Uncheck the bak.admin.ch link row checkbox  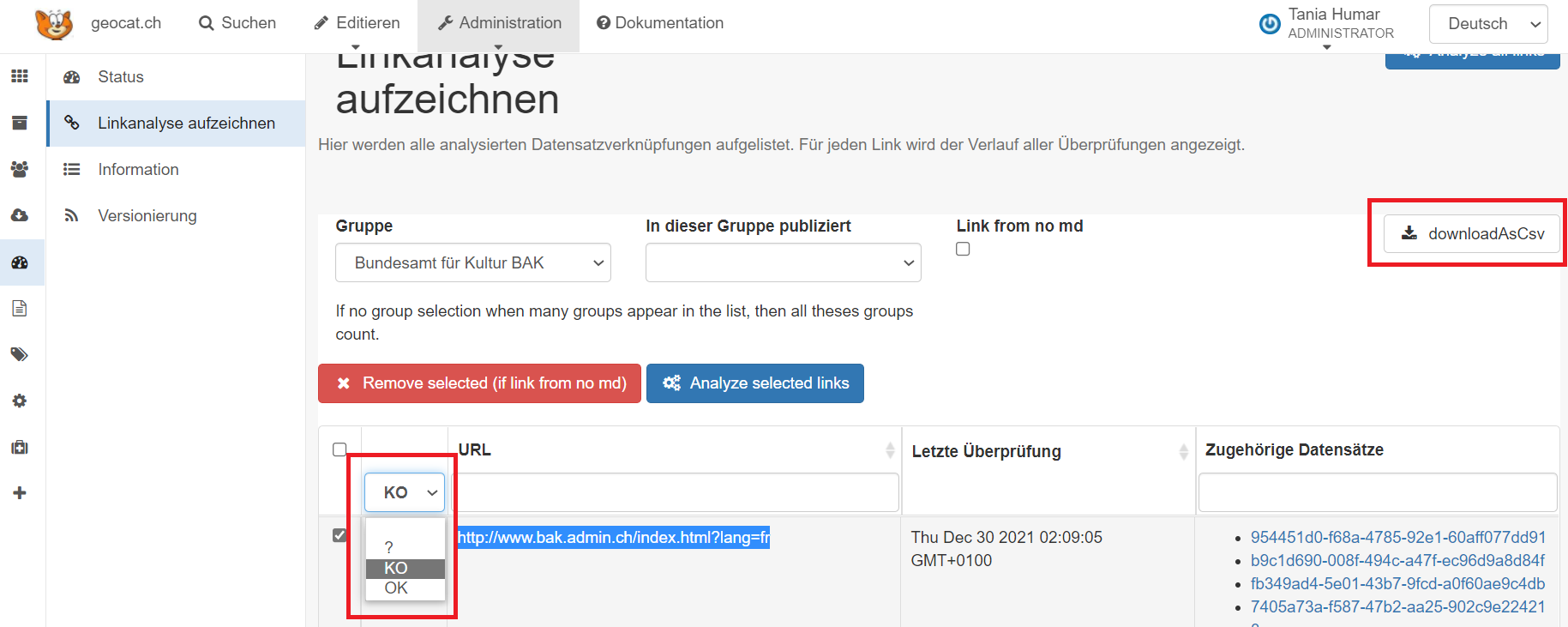click(339, 535)
